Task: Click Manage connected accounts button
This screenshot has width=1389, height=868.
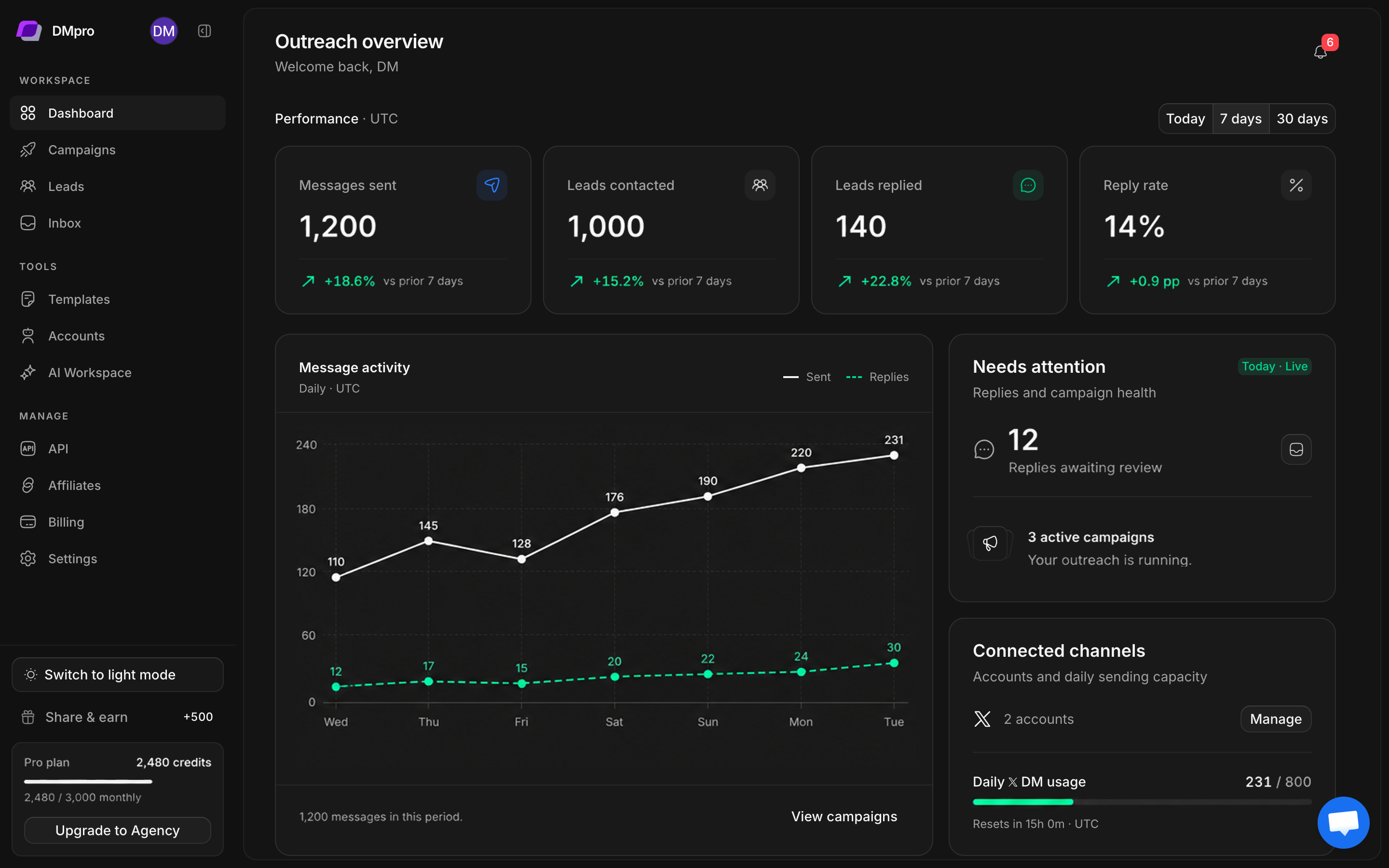Action: [1275, 719]
